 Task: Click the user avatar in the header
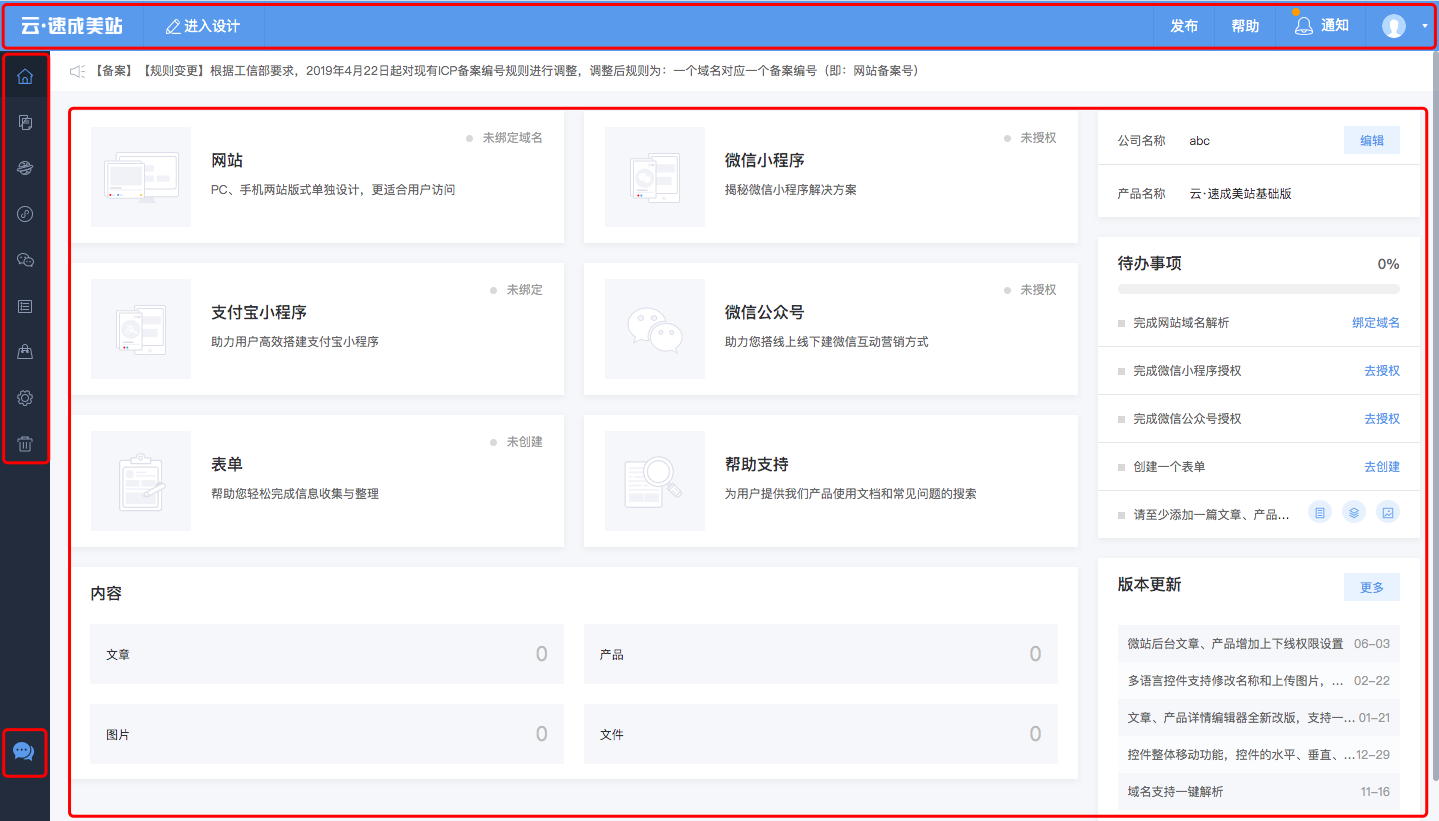1393,26
